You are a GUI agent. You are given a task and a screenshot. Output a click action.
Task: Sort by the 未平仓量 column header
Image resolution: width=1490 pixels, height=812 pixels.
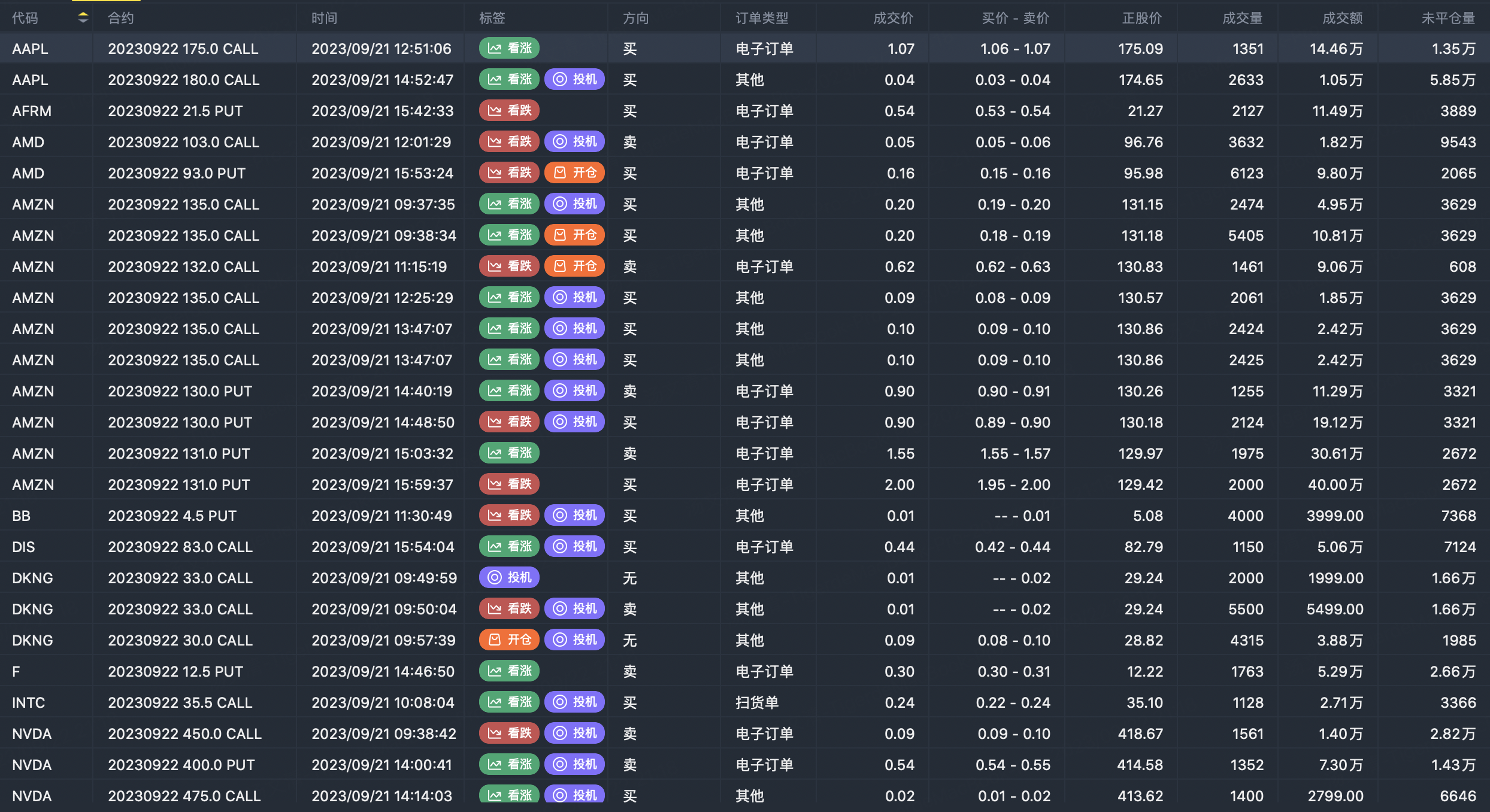pyautogui.click(x=1449, y=18)
